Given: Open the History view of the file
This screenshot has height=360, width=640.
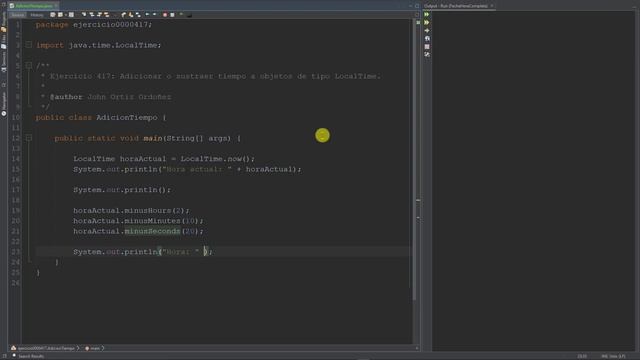Looking at the screenshot, I should [37, 15].
